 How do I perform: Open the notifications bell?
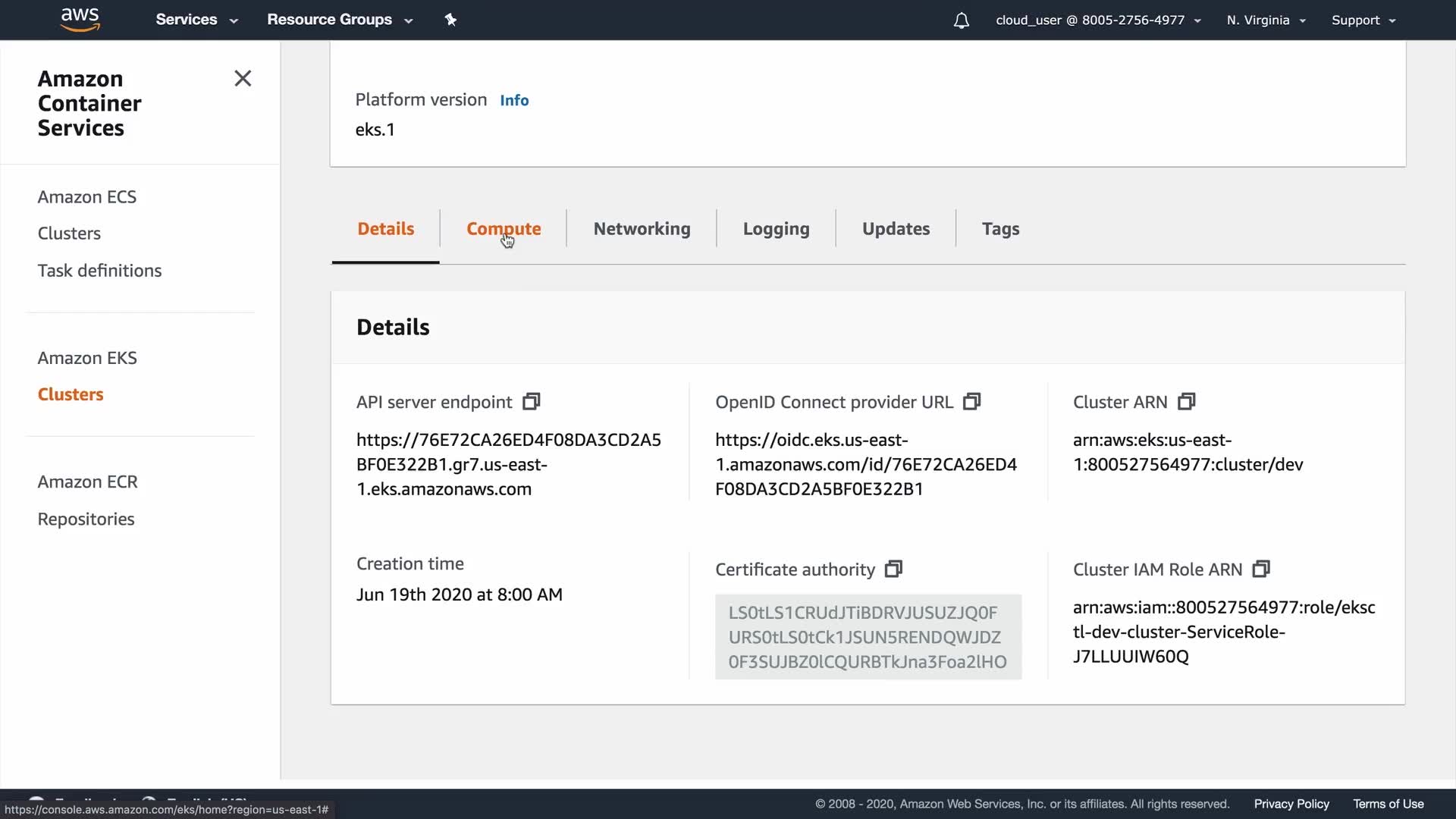(961, 20)
